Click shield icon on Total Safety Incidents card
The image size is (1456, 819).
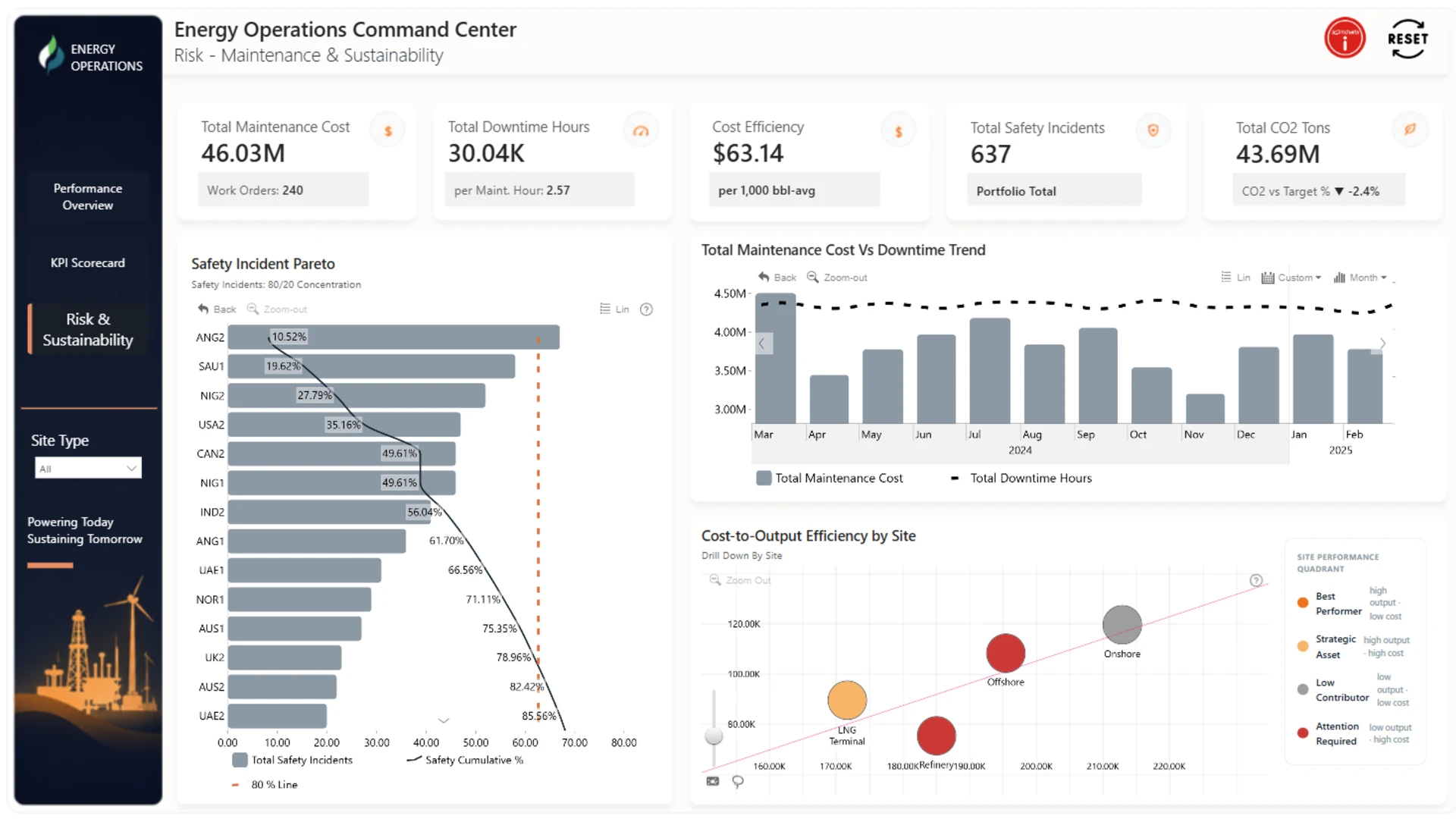coord(1153,130)
